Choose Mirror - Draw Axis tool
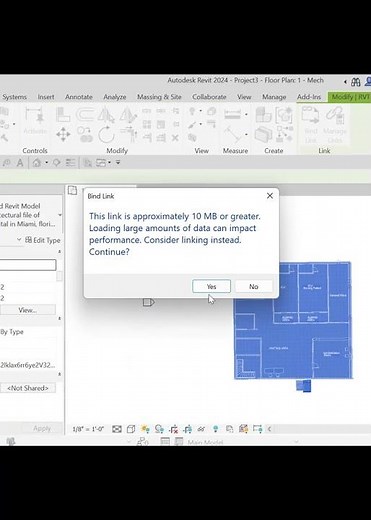Screen dimensions: 371x520 coord(128,115)
